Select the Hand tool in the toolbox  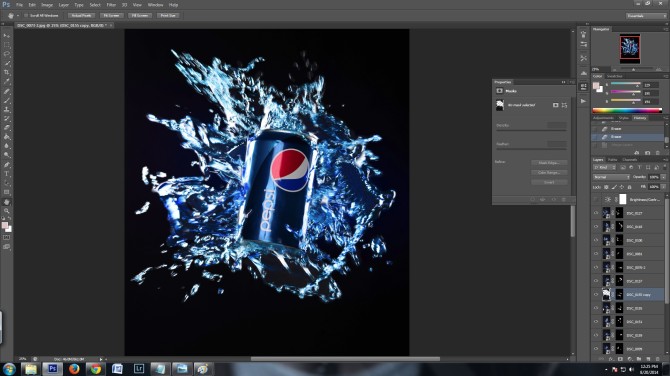click(x=6, y=202)
